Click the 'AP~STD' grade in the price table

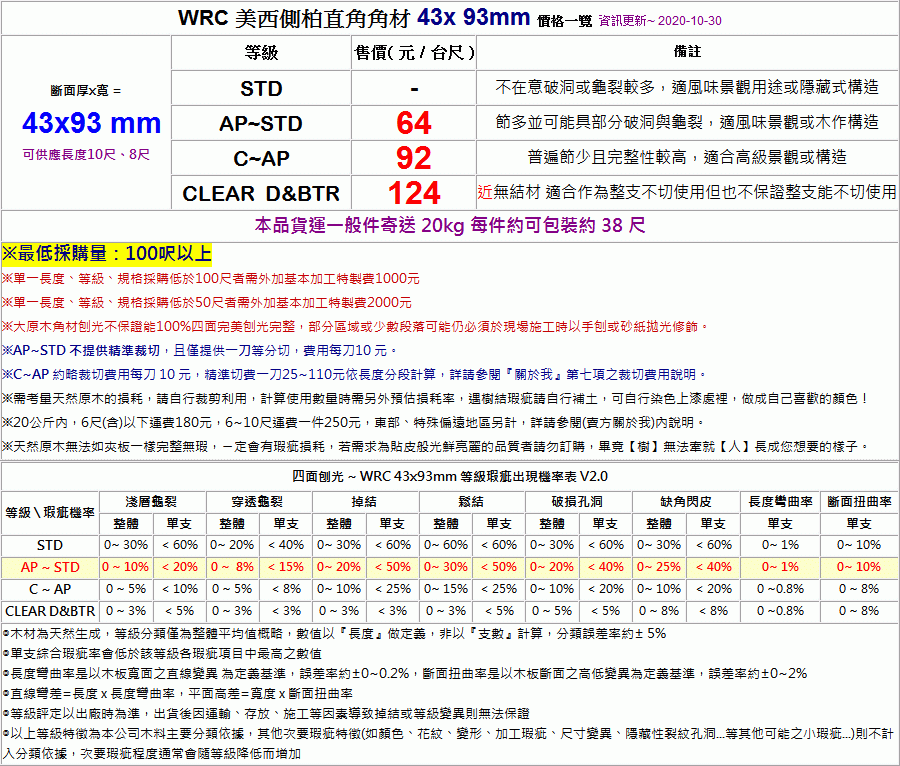[261, 123]
